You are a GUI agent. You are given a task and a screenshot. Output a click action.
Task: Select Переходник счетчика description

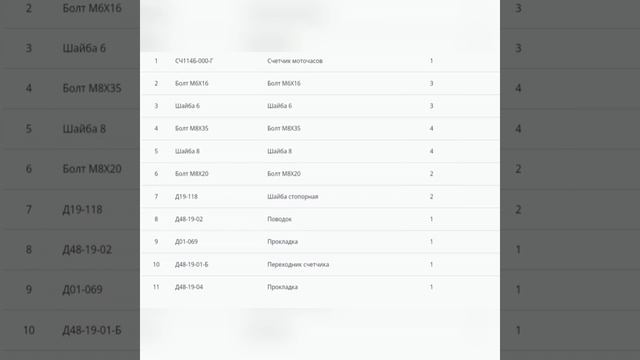298,264
